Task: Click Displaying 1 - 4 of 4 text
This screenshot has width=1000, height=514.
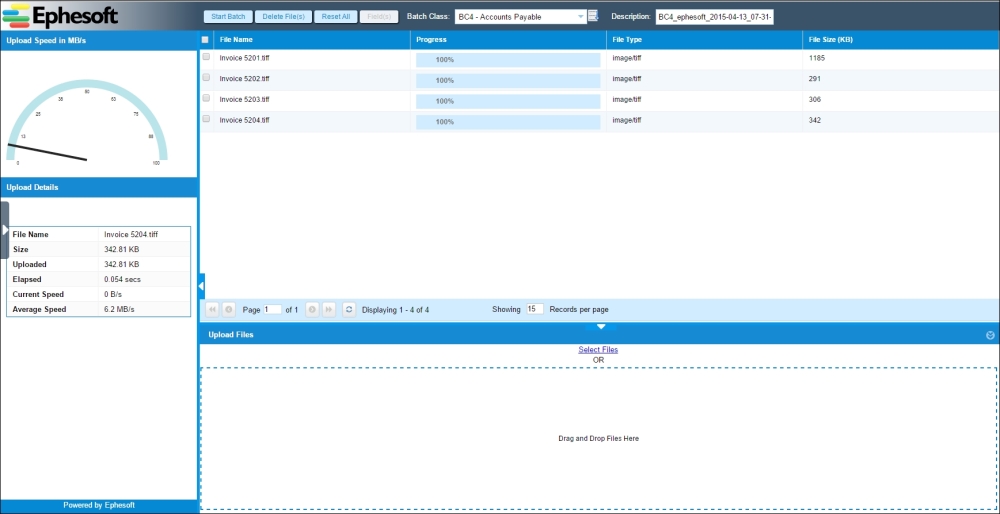Action: 395,310
